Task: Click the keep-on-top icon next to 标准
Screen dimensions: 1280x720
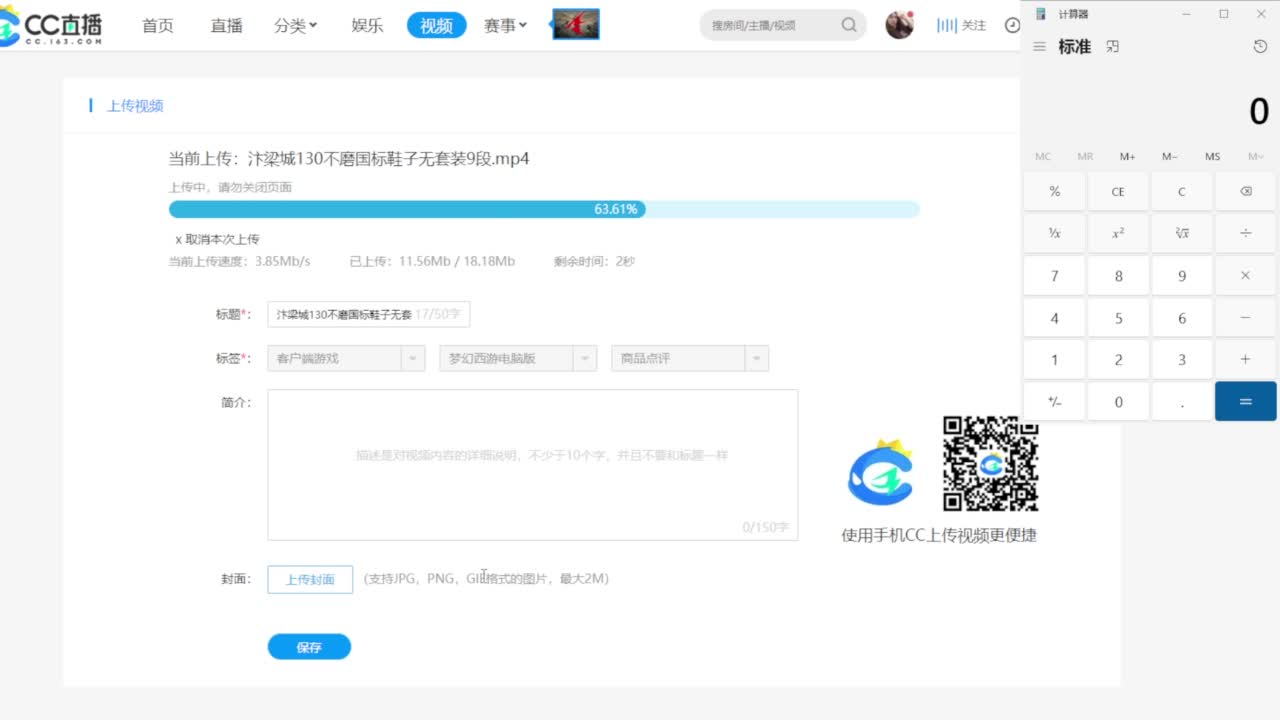Action: 1112,46
